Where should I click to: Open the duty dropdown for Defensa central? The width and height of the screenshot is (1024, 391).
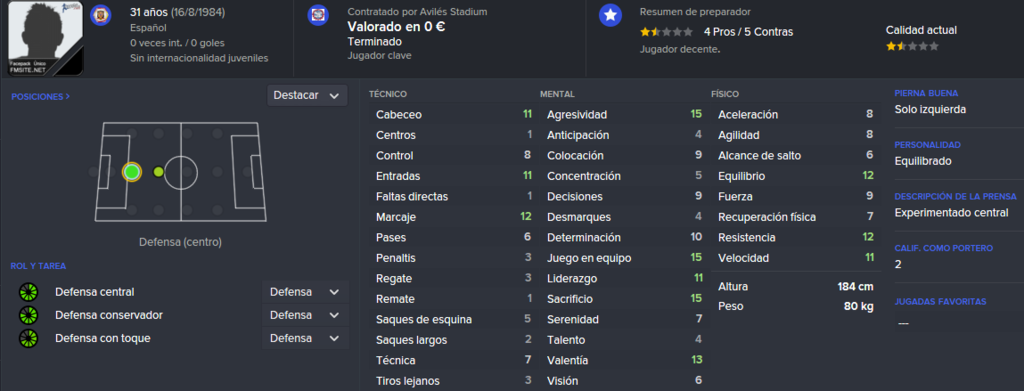[305, 292]
